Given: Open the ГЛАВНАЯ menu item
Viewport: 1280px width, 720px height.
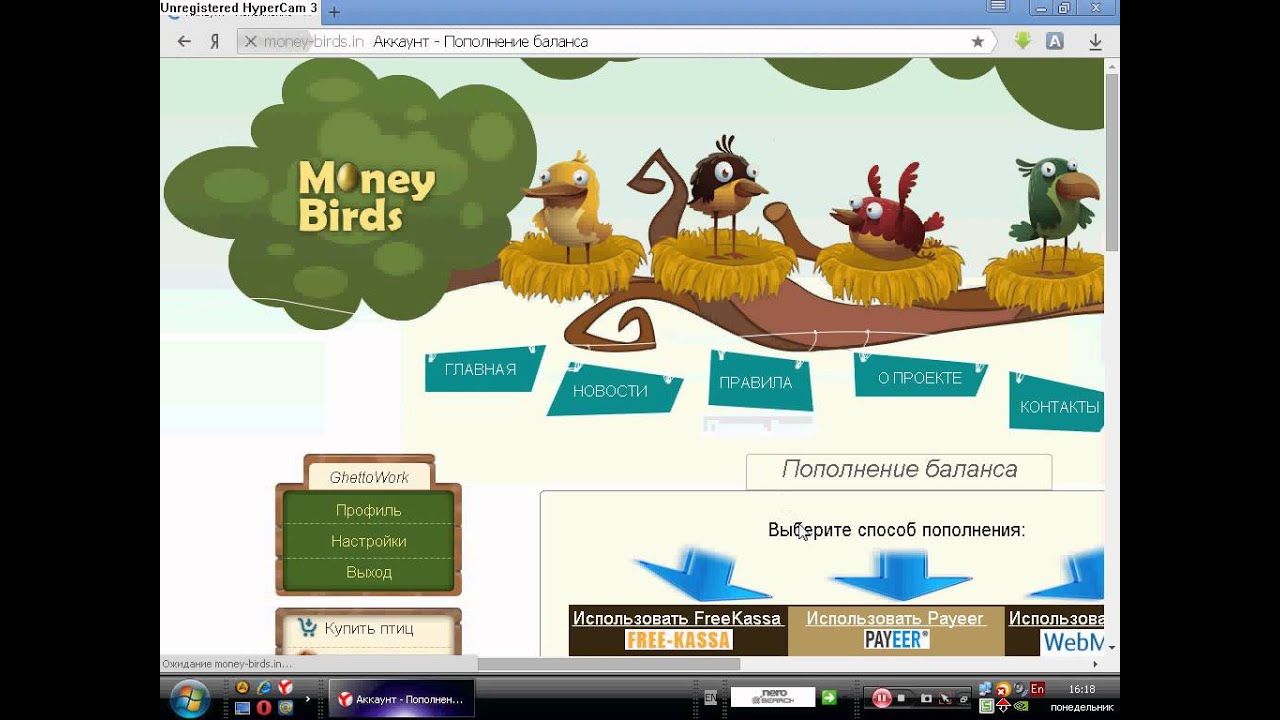Looking at the screenshot, I should point(481,370).
